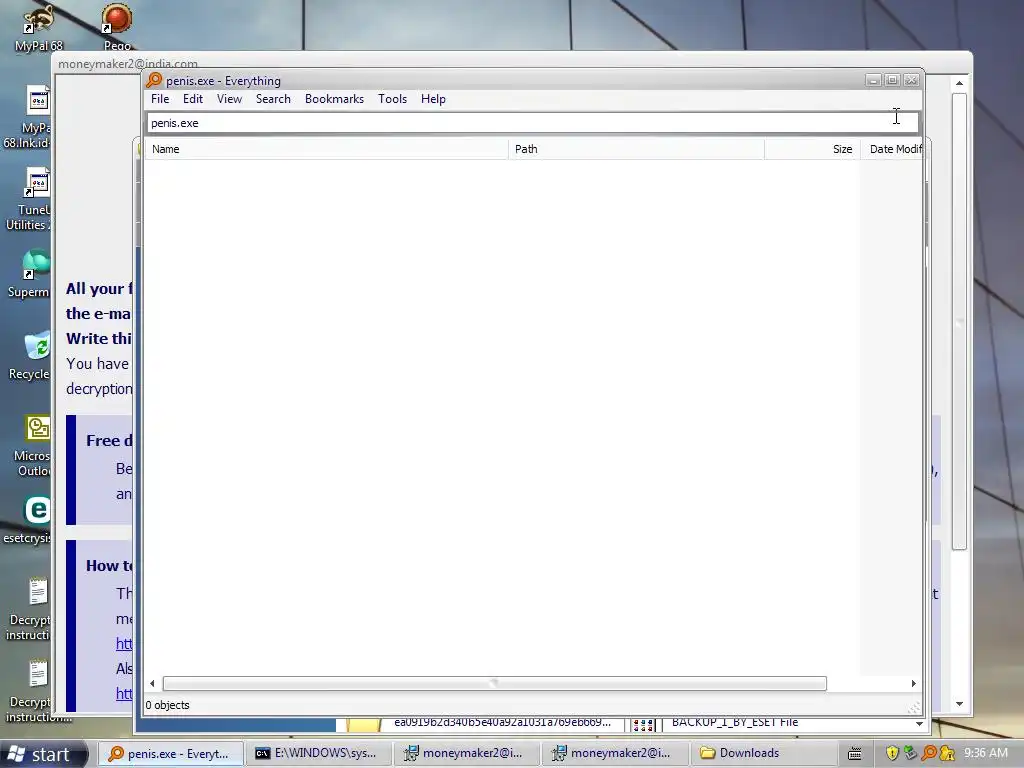
Task: Click the Everything magnifier icon in title bar
Action: pyautogui.click(x=154, y=80)
